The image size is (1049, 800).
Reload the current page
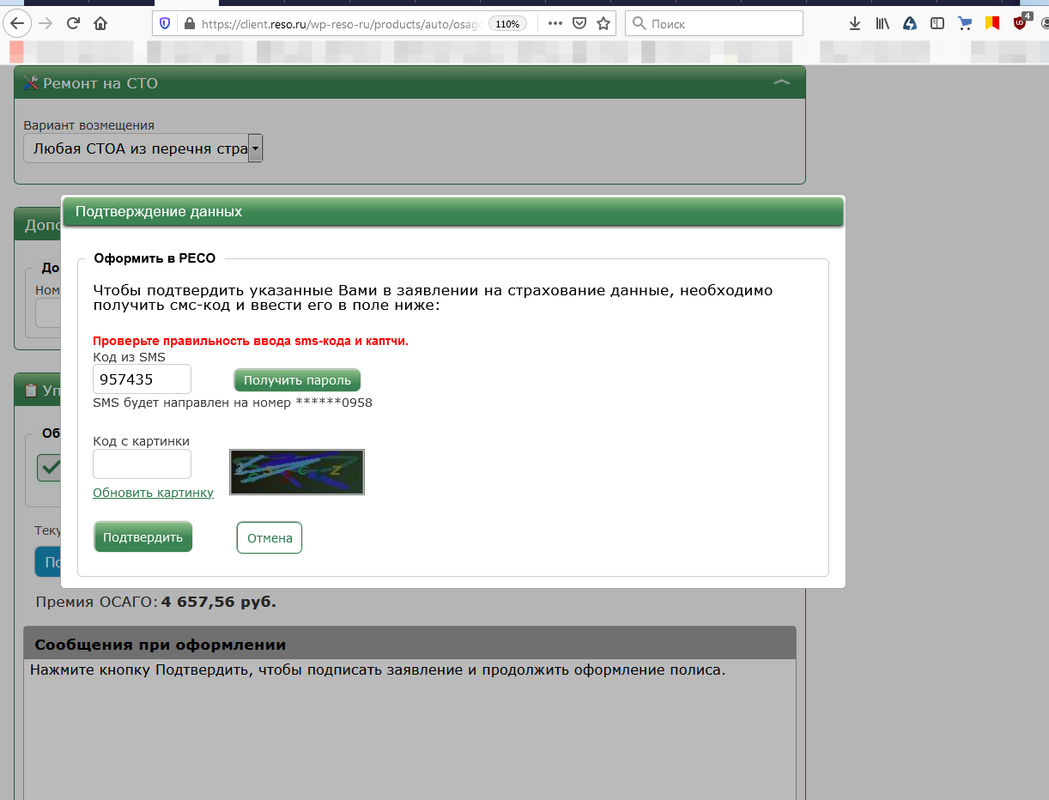tap(73, 24)
